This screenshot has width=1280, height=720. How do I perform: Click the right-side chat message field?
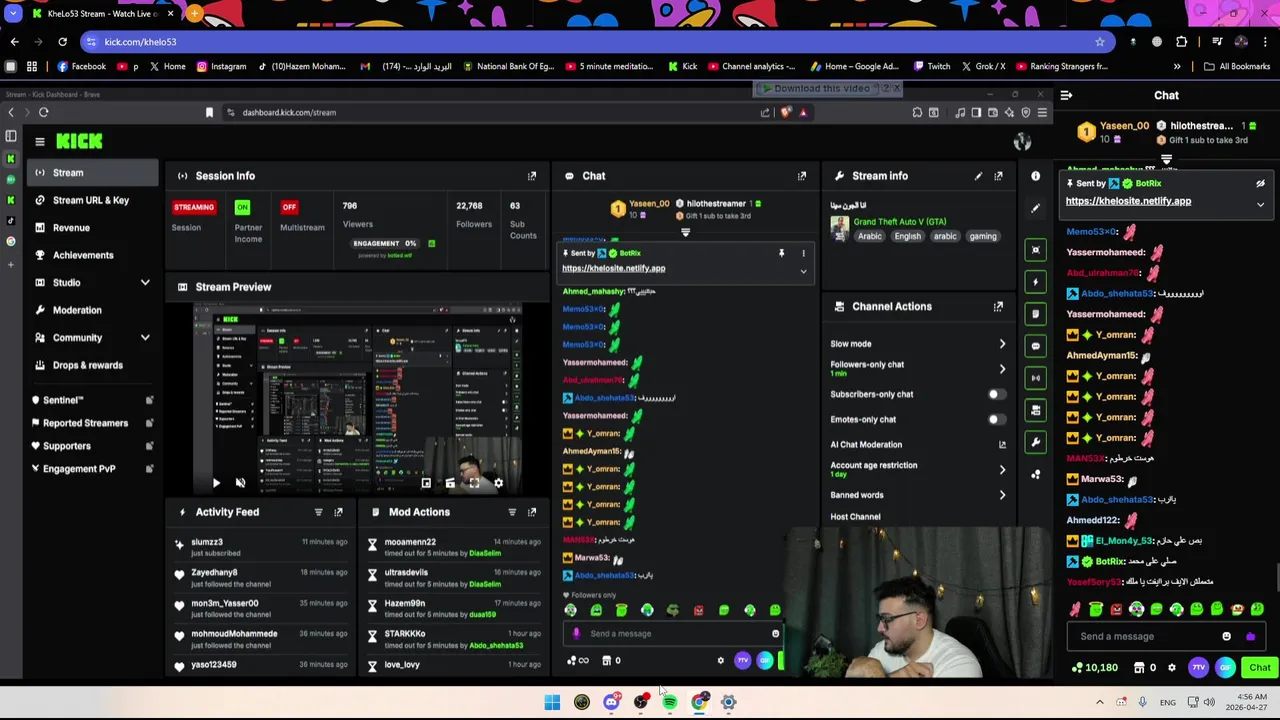click(1165, 637)
